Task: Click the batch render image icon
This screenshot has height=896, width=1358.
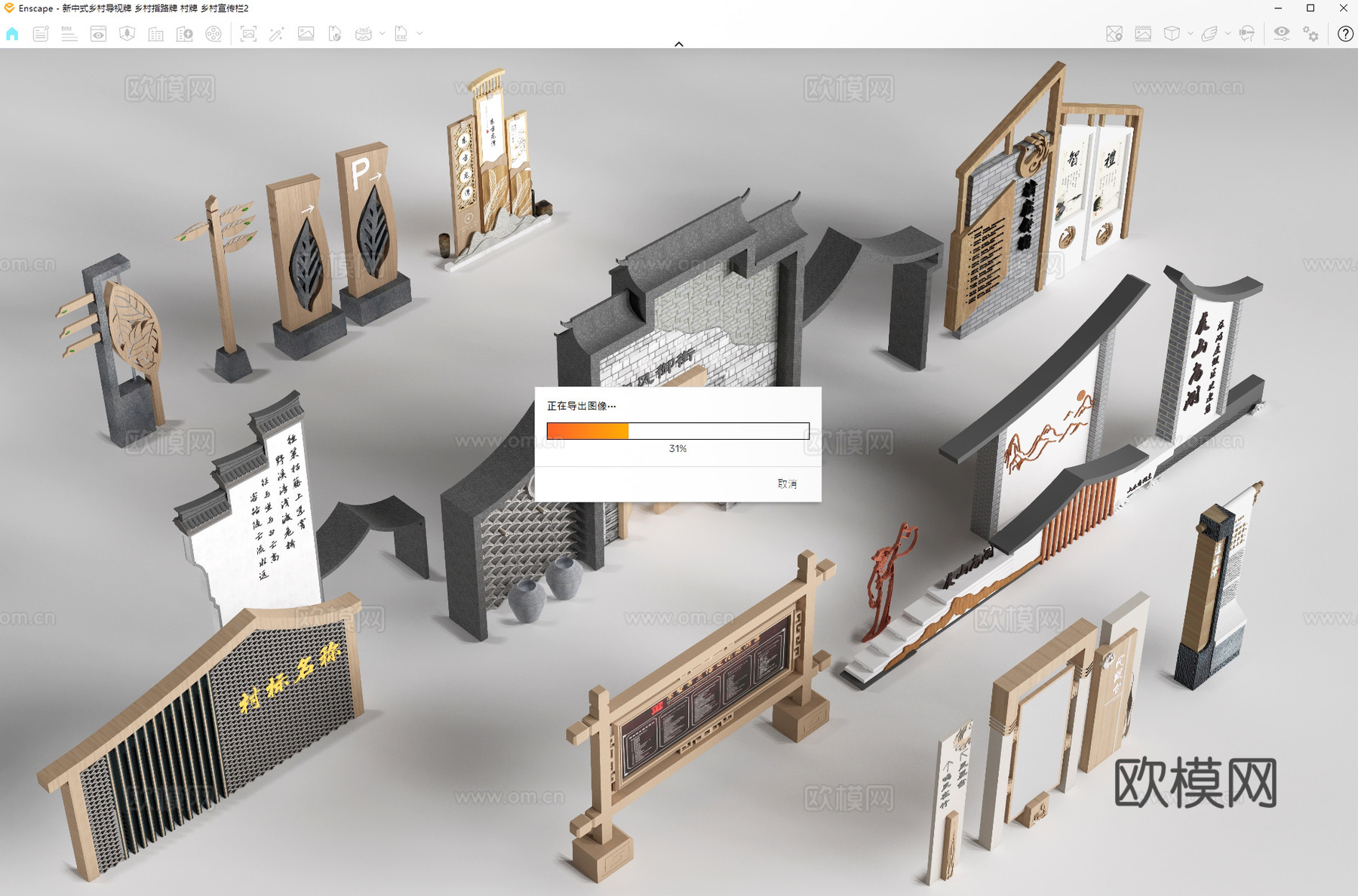Action: [306, 34]
